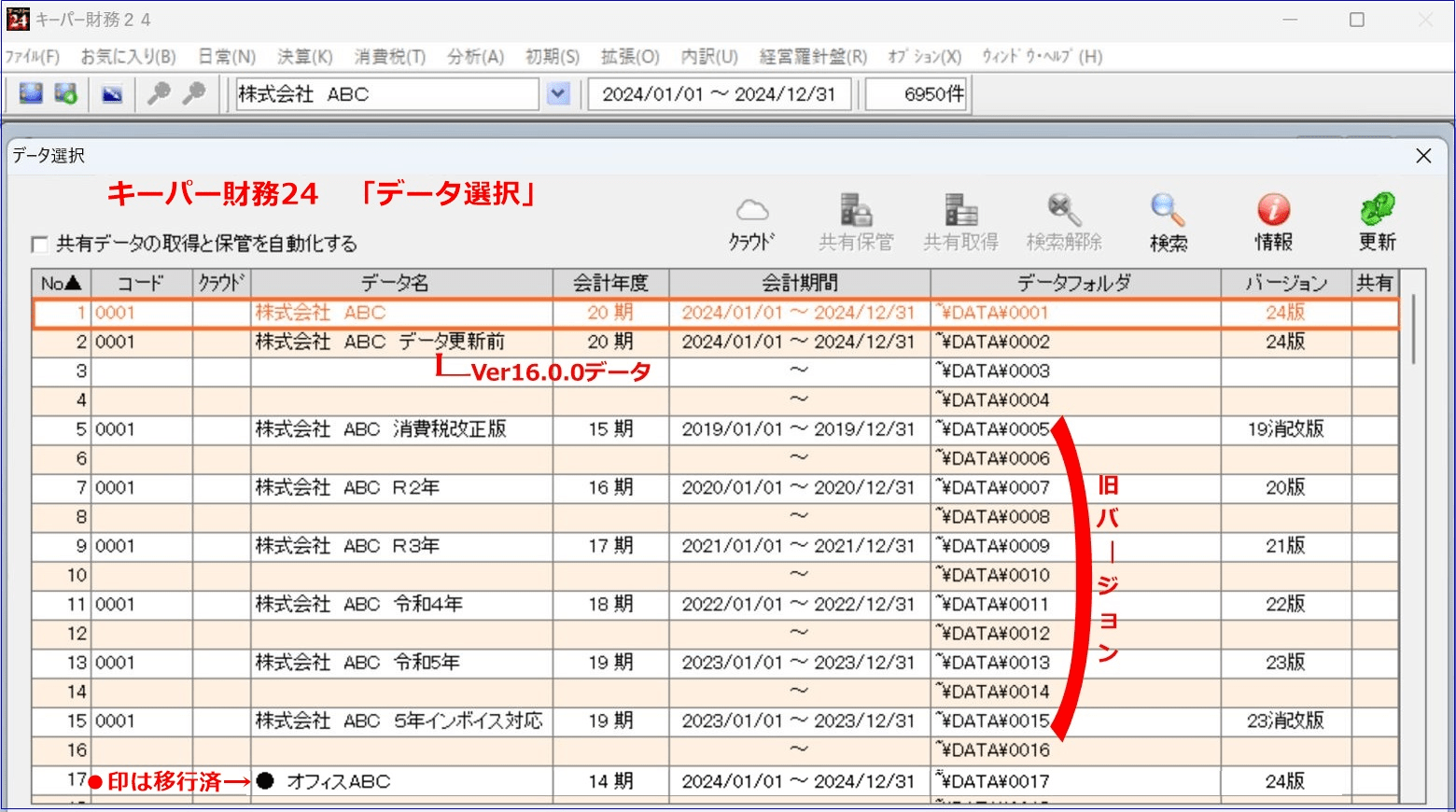Close the データ選択 dialog

pyautogui.click(x=1423, y=156)
